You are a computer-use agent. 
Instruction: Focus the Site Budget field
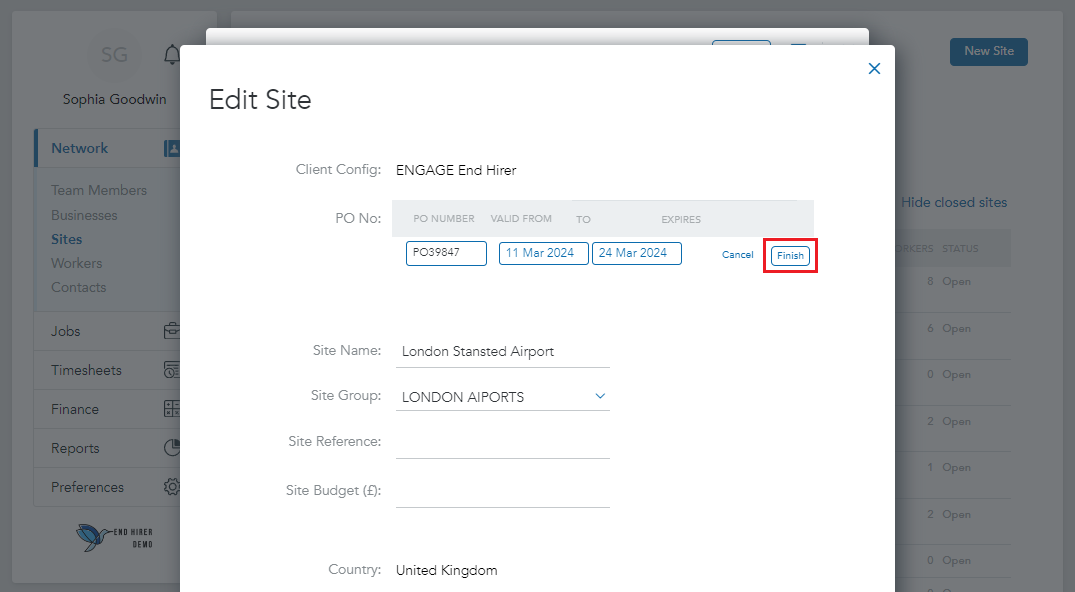click(x=503, y=491)
